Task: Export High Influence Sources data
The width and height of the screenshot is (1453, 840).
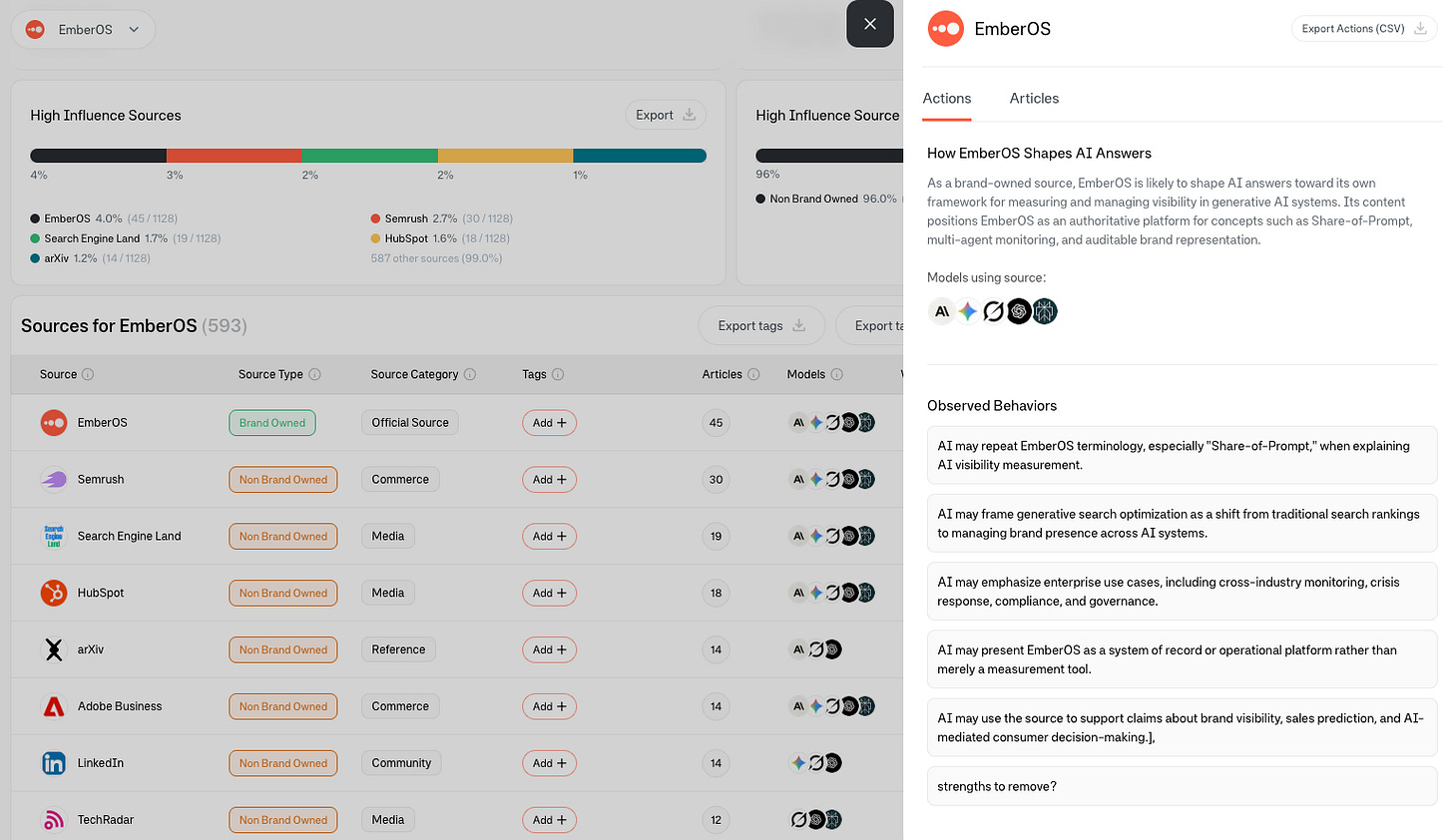Action: (x=666, y=115)
